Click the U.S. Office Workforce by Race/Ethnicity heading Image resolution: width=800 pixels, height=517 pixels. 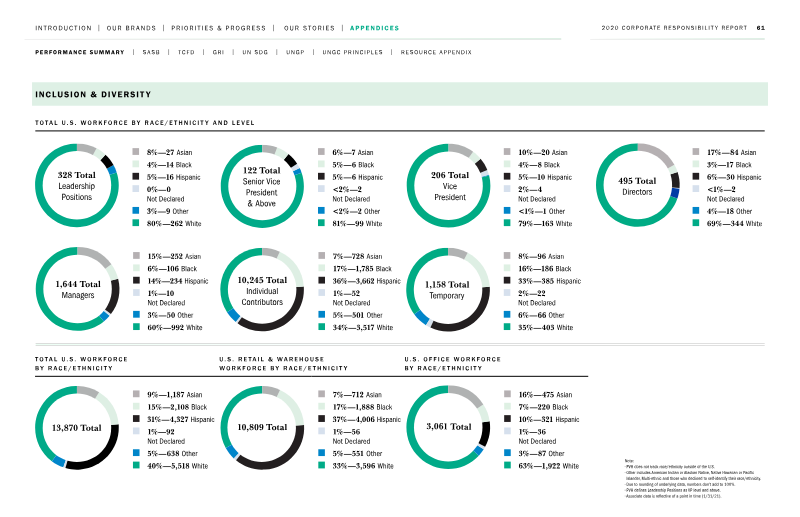click(453, 363)
